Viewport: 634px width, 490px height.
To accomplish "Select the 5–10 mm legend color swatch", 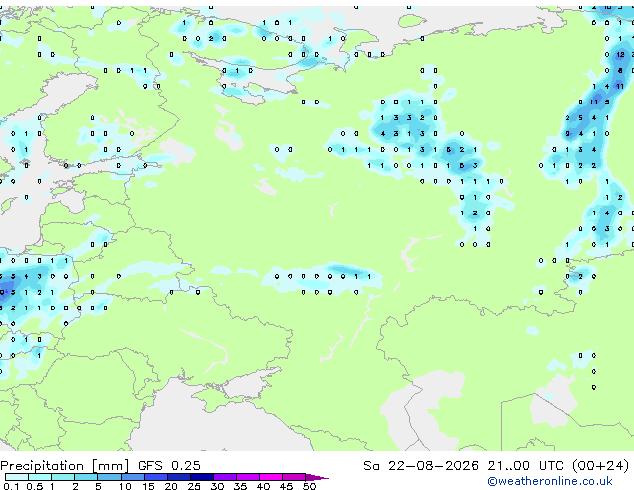I will (x=109, y=477).
